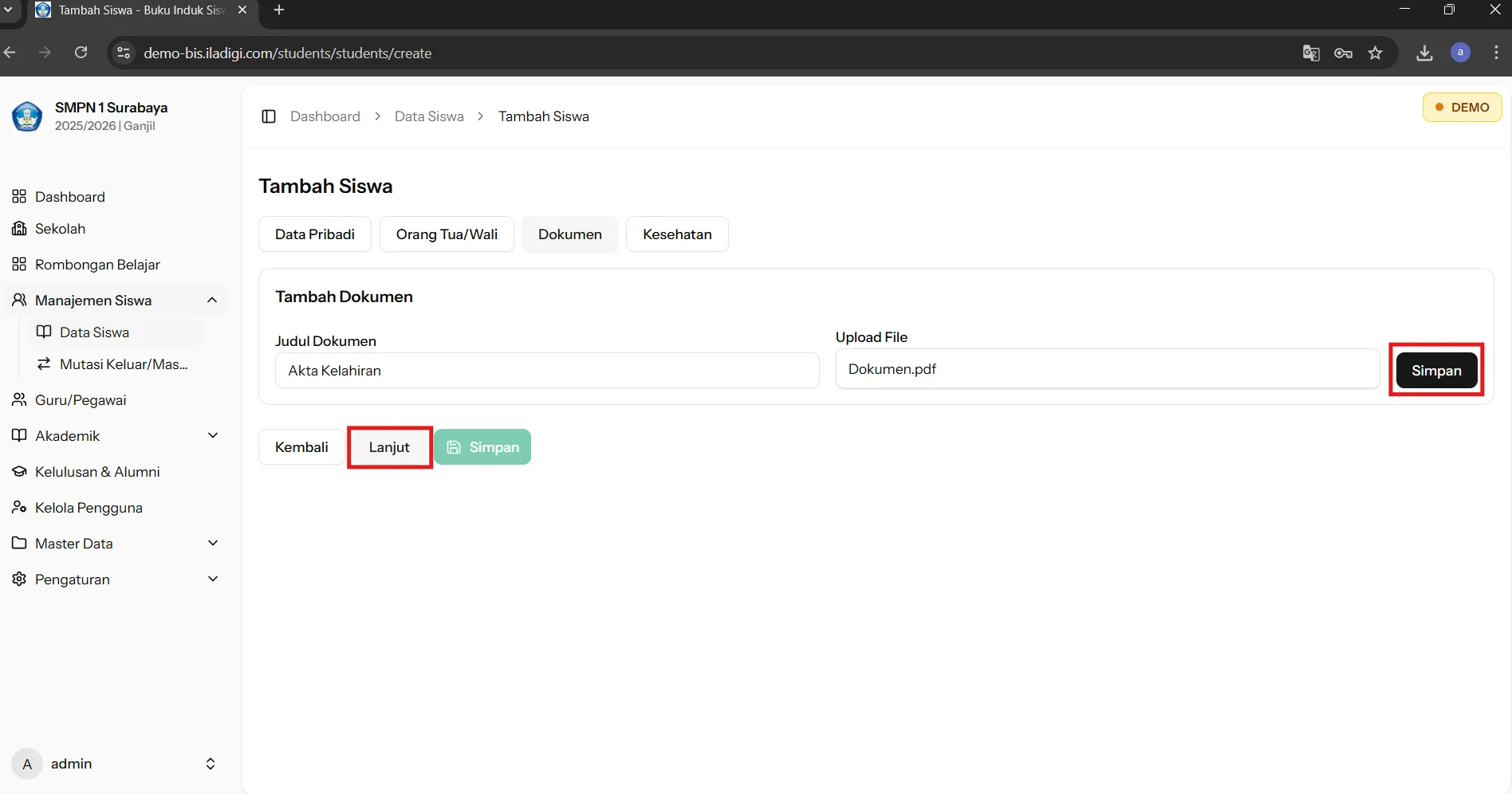Open the browser downloads icon
1512x794 pixels.
(x=1424, y=53)
